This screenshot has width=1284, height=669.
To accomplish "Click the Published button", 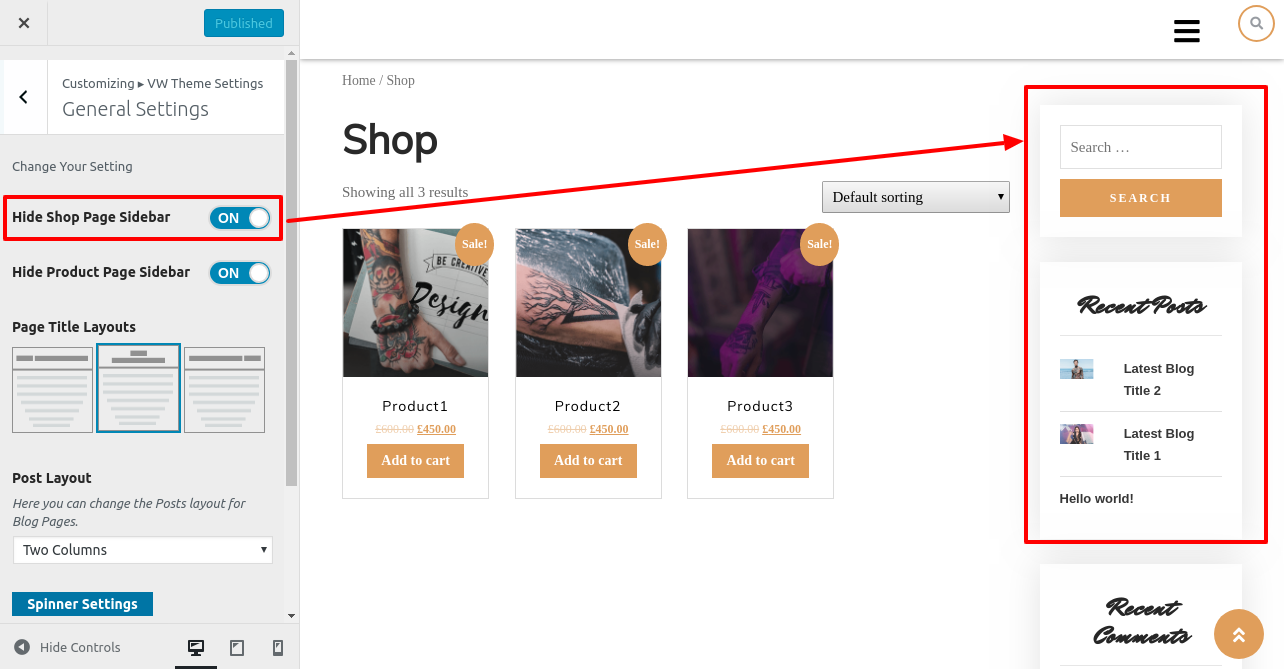I will pyautogui.click(x=244, y=23).
